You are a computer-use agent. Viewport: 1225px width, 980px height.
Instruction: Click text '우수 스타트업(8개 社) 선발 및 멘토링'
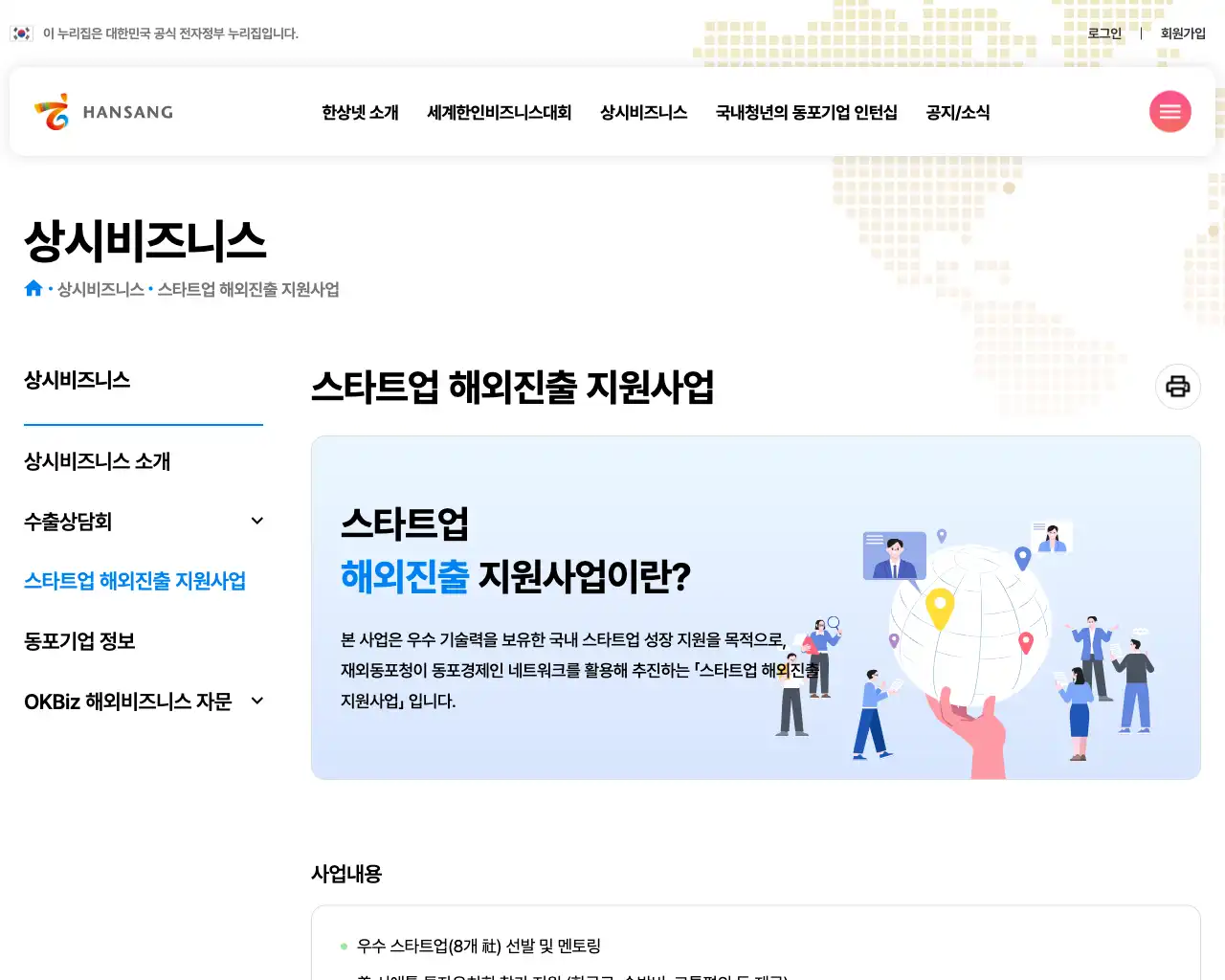479,946
